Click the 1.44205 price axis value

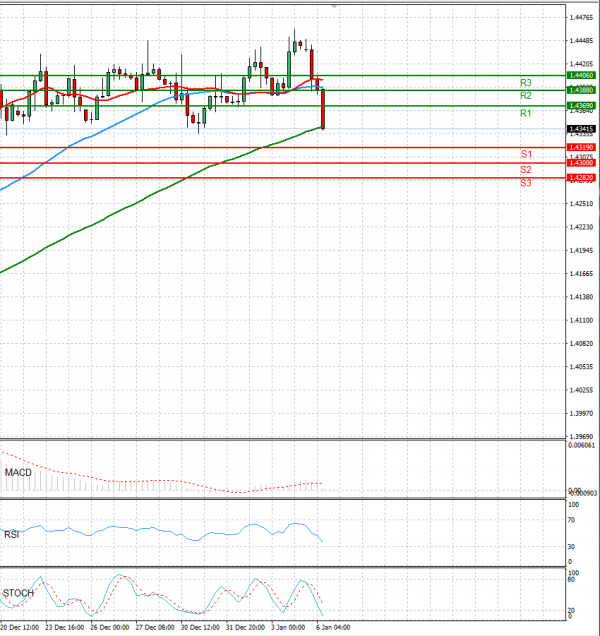(581, 64)
